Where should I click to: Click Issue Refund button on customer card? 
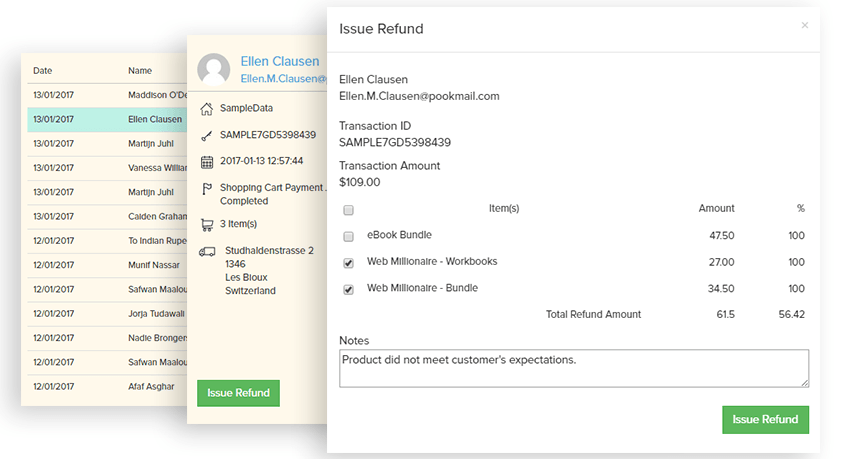[x=238, y=393]
